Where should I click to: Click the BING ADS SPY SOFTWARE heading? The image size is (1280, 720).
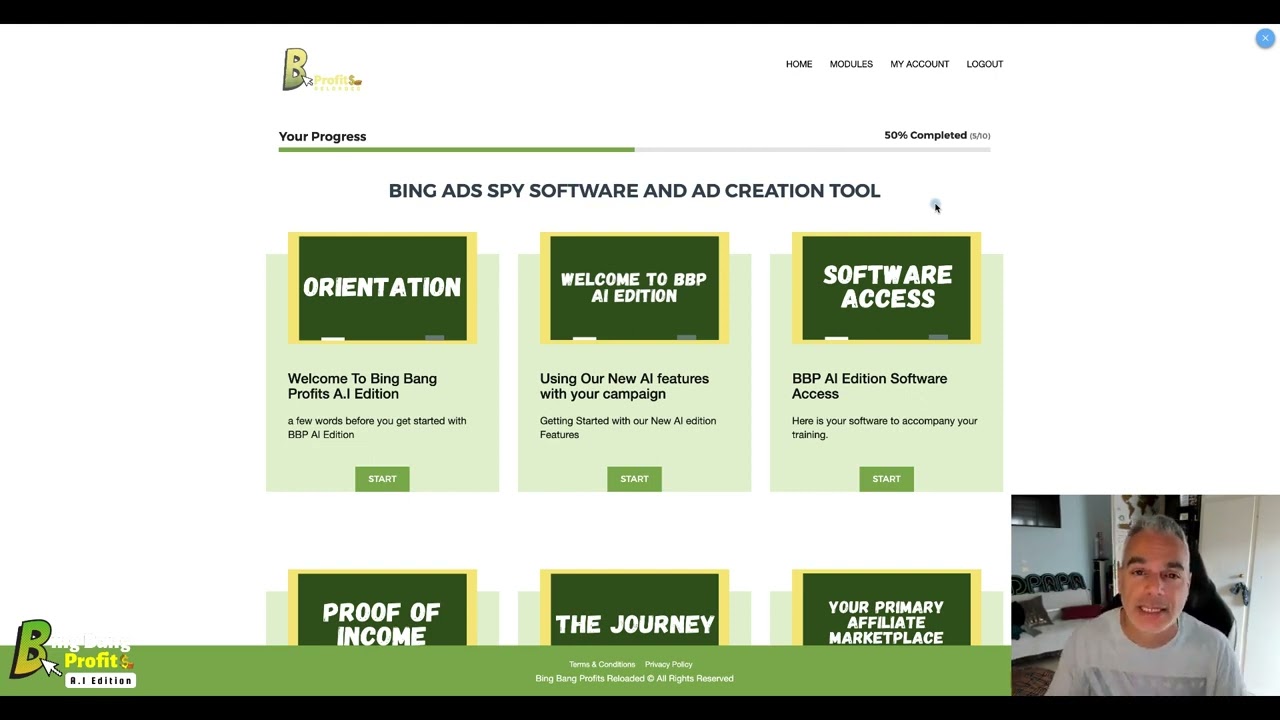pyautogui.click(x=634, y=190)
